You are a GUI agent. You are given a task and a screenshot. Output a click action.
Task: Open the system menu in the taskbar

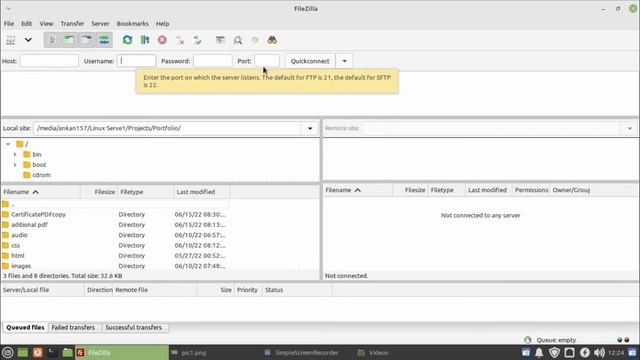[x=7, y=353]
